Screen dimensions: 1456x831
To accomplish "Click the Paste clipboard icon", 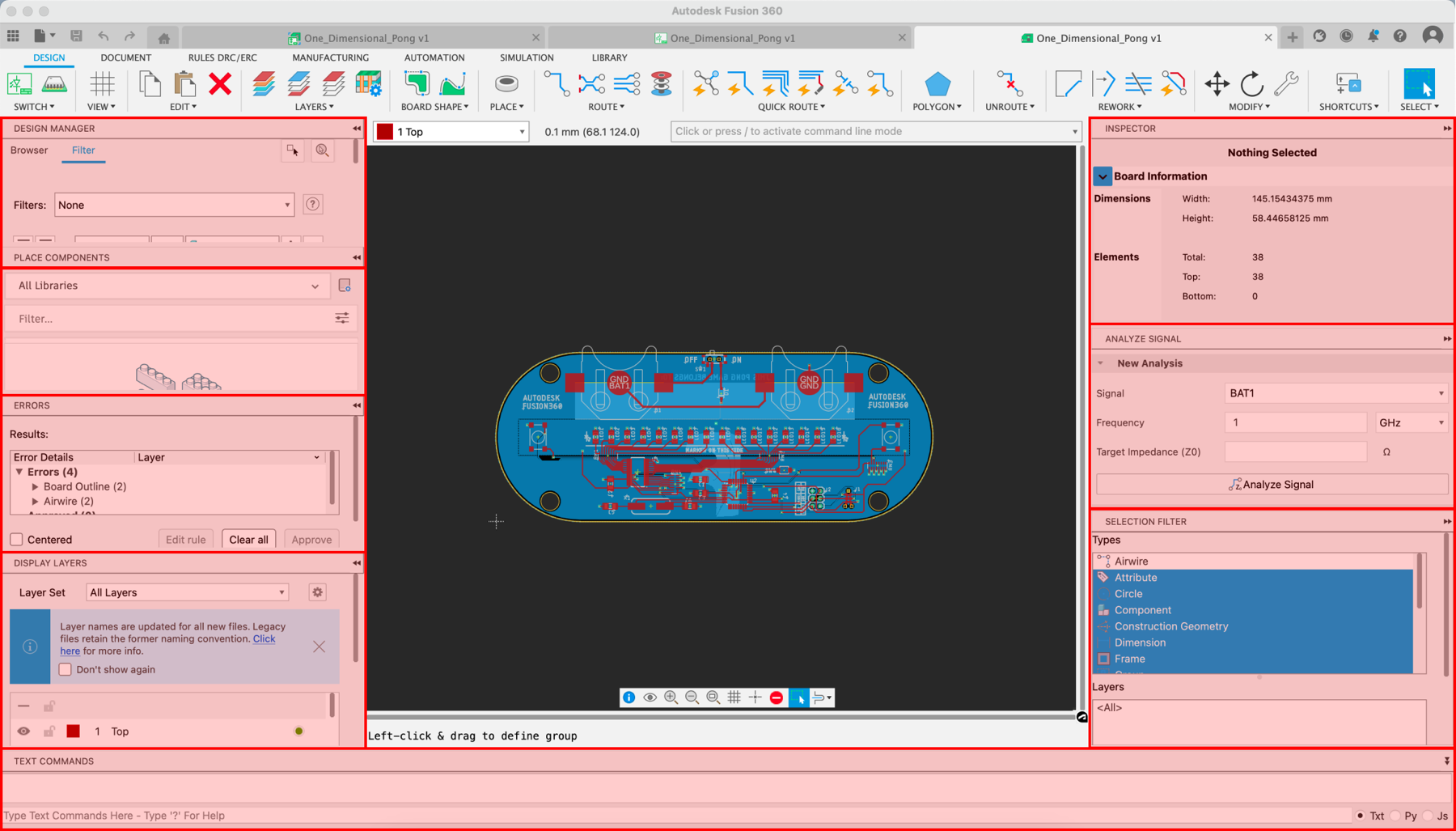I will click(184, 84).
